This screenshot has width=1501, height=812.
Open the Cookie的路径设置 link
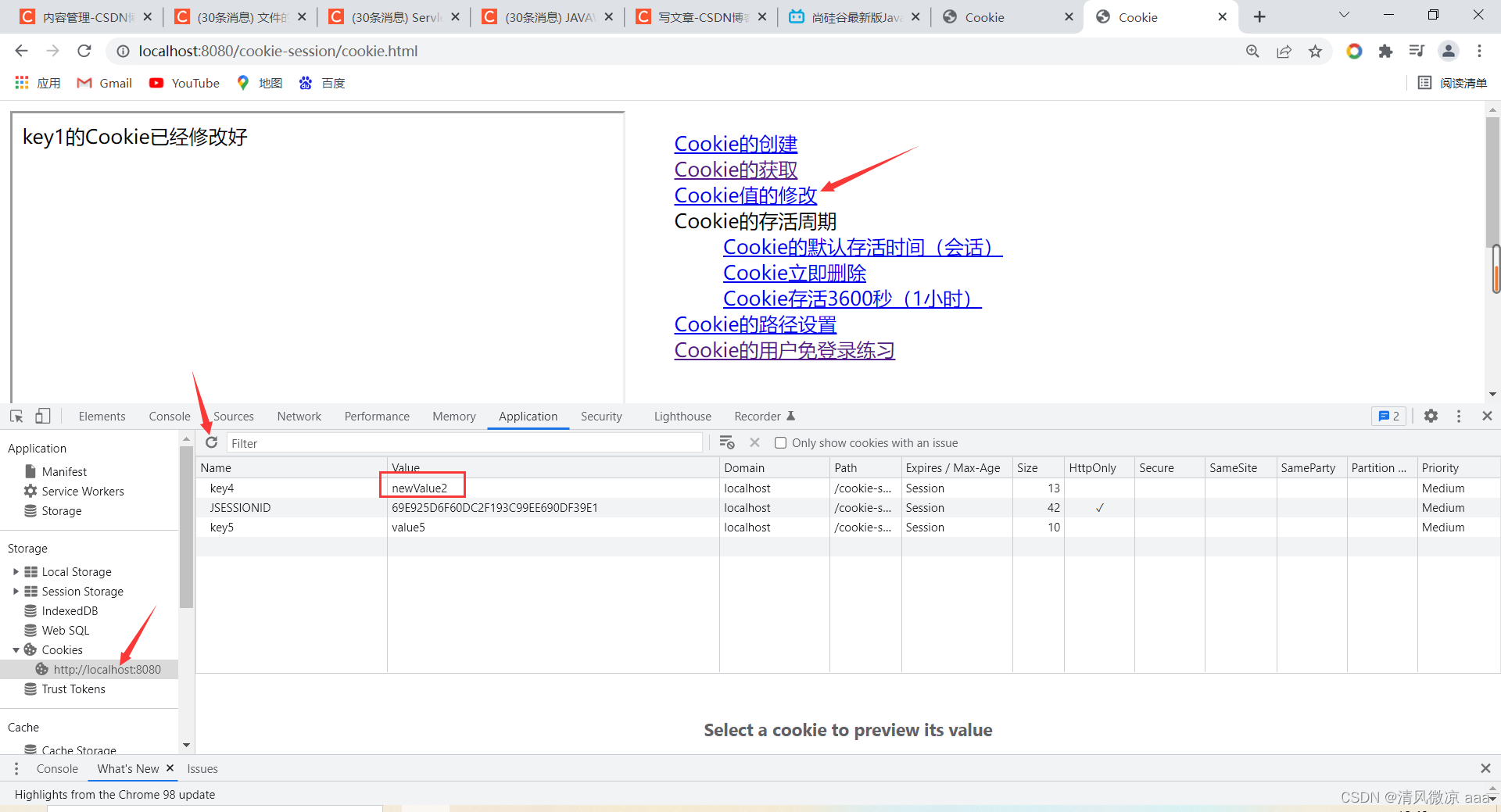tap(755, 324)
